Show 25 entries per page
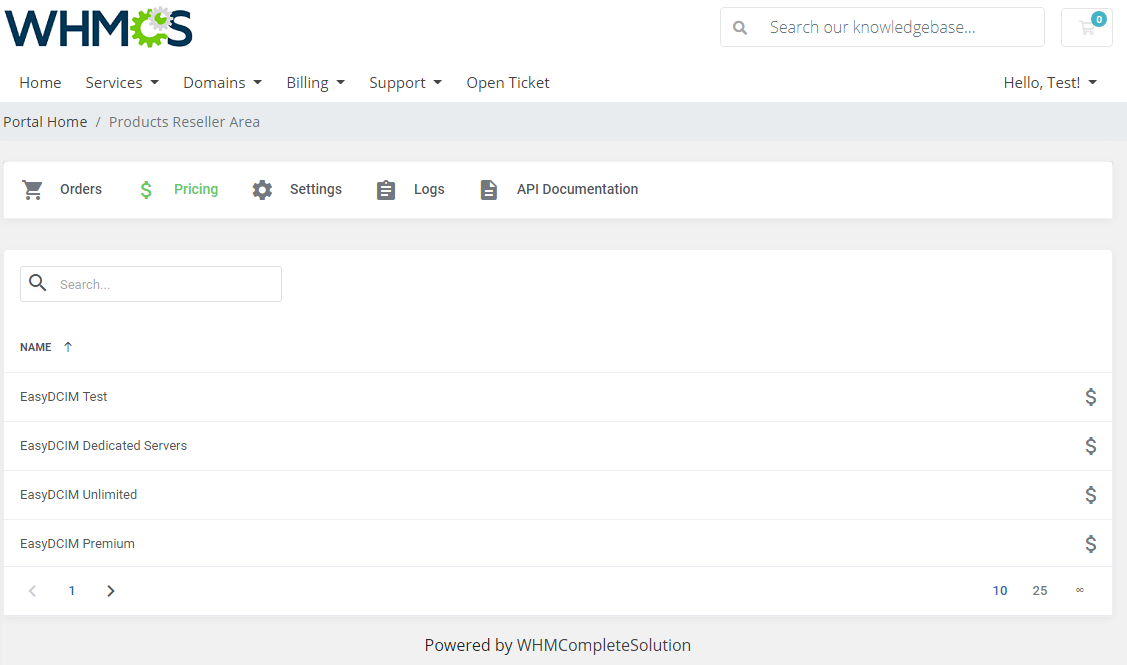The height and width of the screenshot is (665, 1127). [x=1040, y=591]
